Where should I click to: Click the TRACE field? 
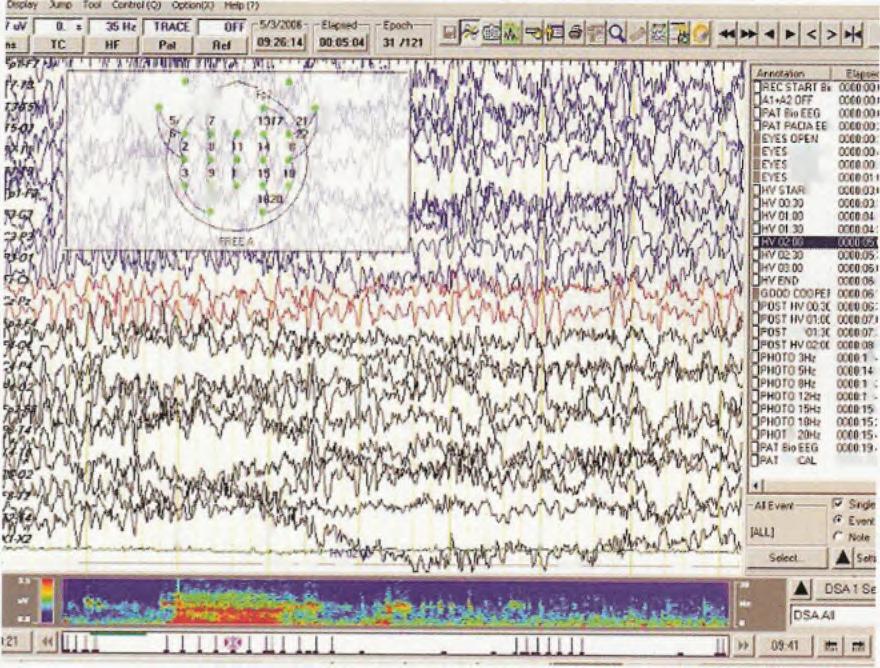pyautogui.click(x=166, y=26)
